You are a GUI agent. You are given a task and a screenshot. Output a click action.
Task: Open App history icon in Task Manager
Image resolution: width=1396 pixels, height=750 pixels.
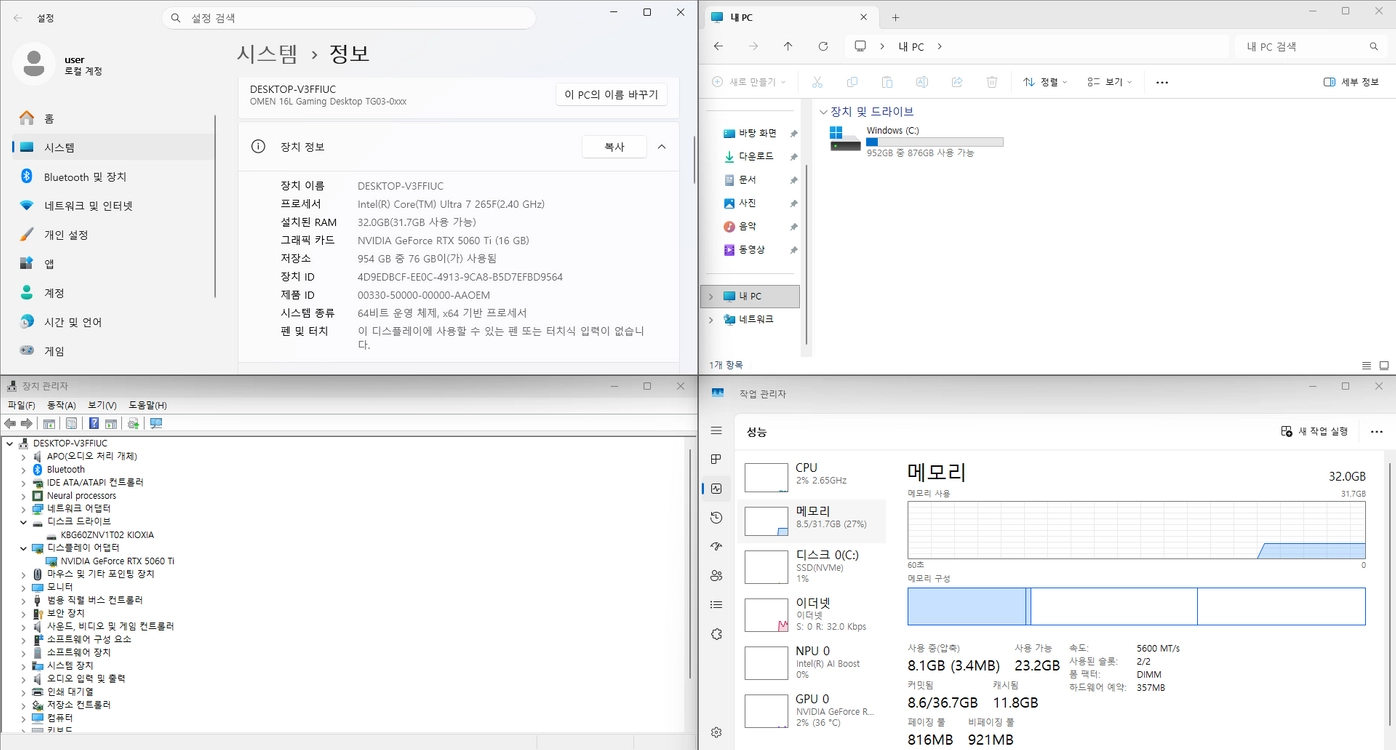[716, 517]
